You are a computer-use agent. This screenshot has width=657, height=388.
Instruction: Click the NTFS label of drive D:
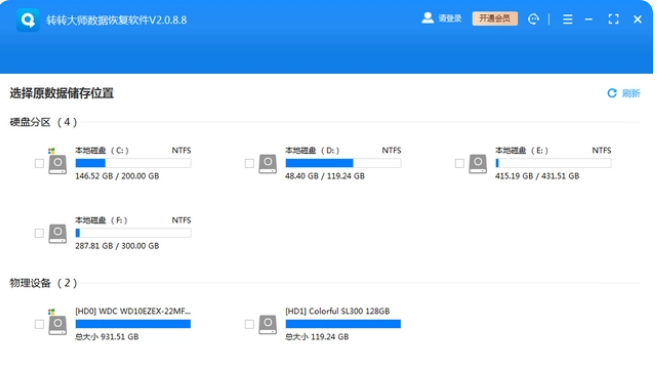coord(391,150)
